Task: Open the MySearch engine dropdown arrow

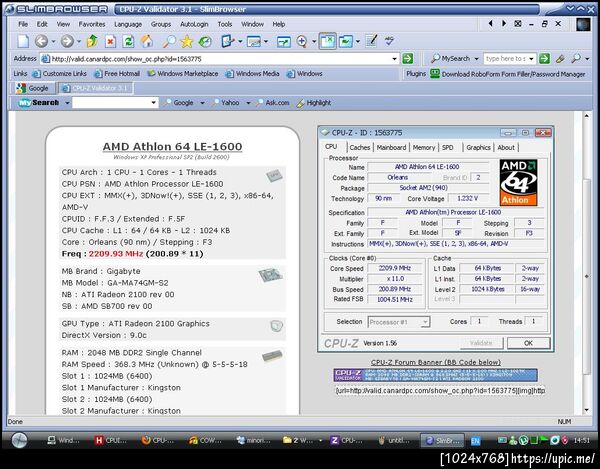Action: (x=476, y=59)
